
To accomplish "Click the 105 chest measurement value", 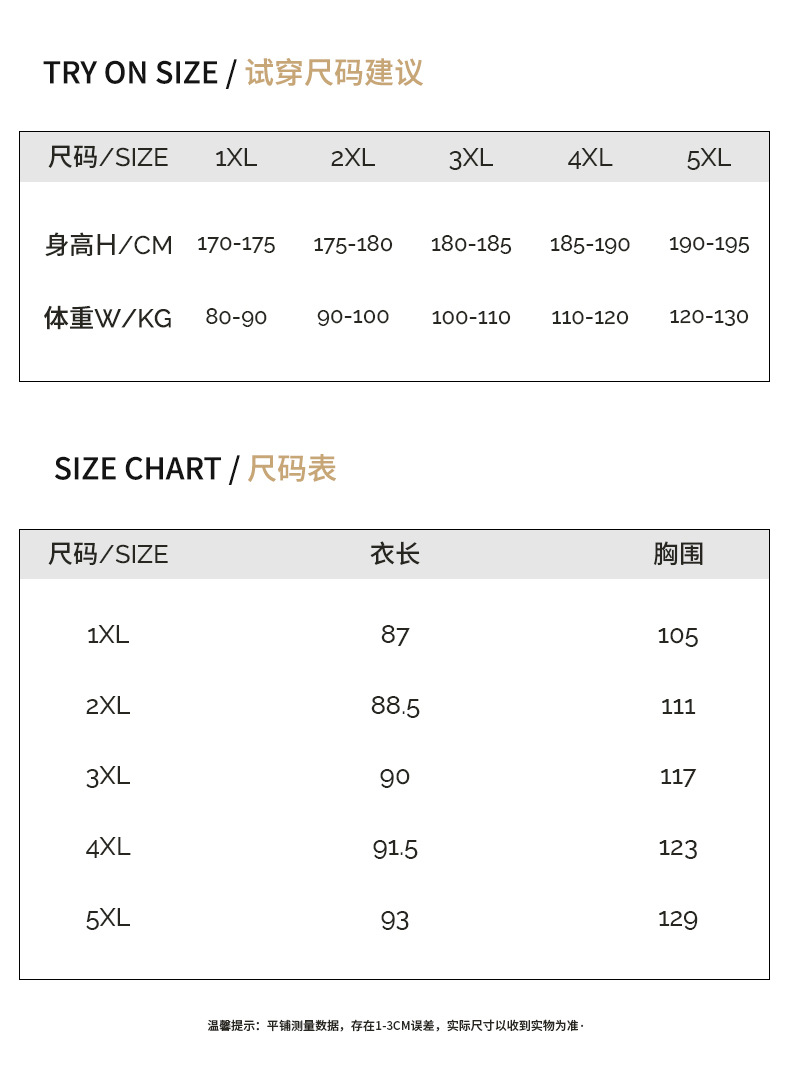I will pos(678,635).
